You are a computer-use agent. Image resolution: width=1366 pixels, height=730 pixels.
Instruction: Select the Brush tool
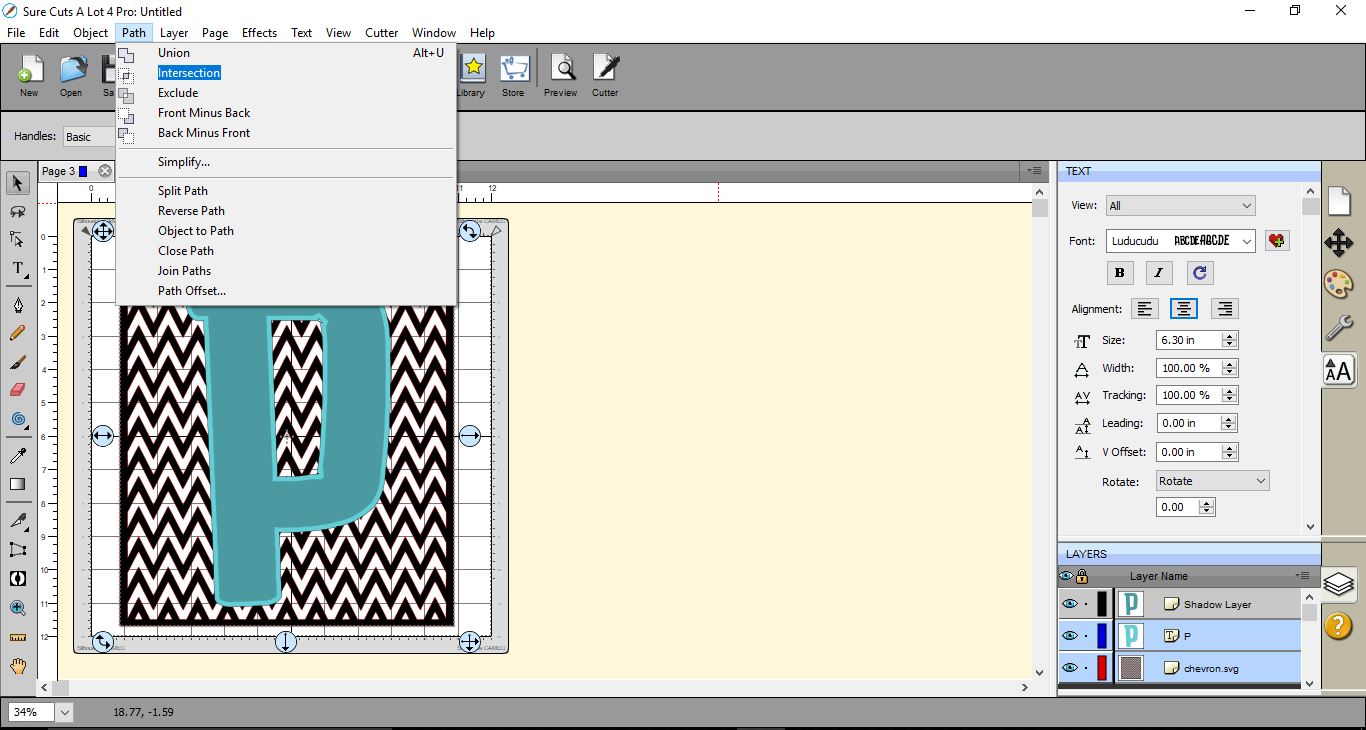point(18,362)
